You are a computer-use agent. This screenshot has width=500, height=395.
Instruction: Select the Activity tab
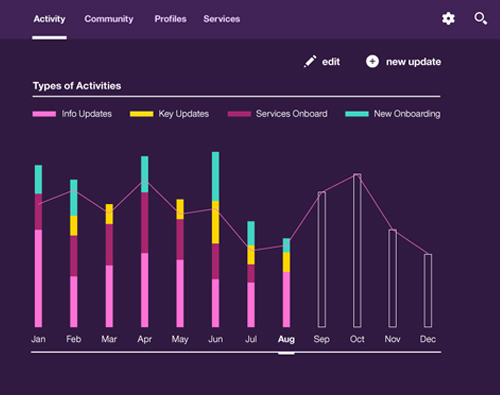click(49, 19)
